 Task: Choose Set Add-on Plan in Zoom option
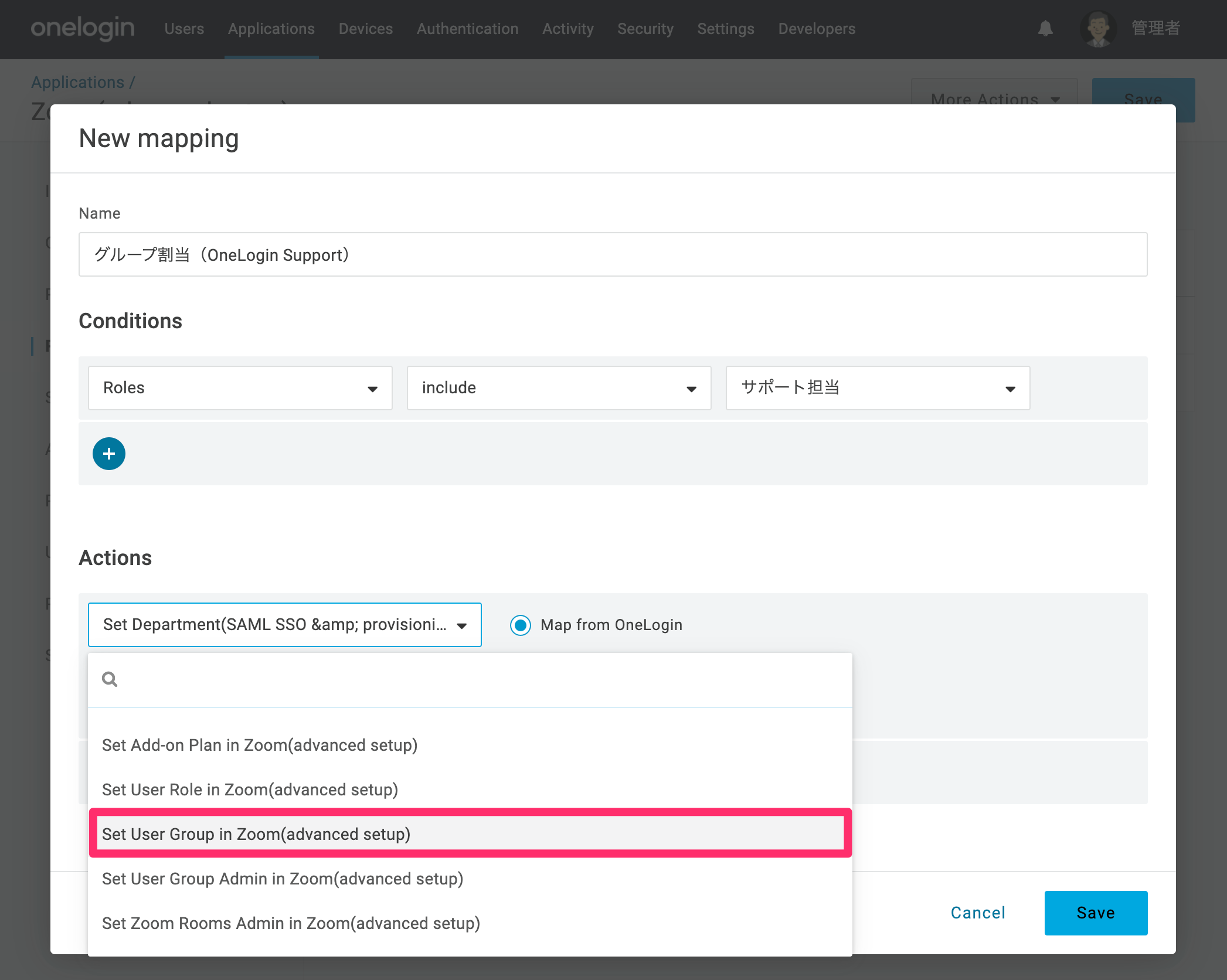pyautogui.click(x=470, y=745)
